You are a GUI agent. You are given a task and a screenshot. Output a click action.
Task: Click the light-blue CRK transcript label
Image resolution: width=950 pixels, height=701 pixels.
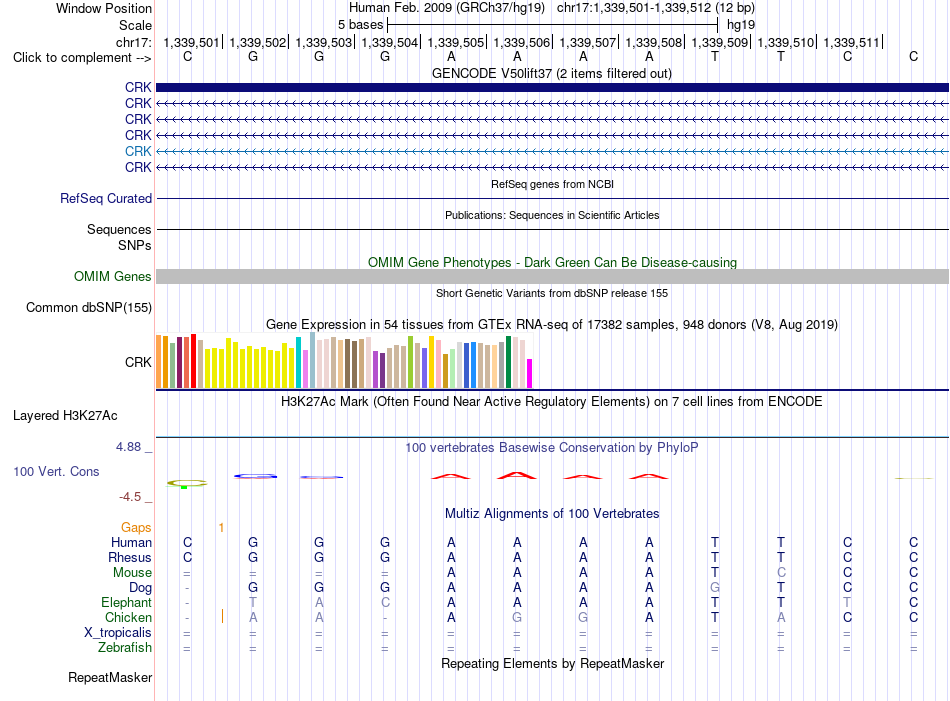coord(138,151)
